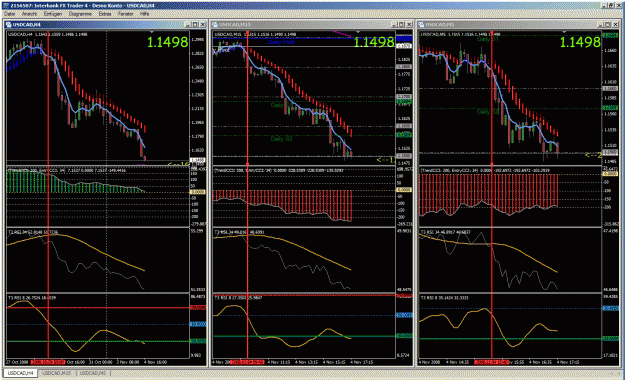The height and width of the screenshot is (380, 625).
Task: Click the Daily Pivot label in M15 chart
Action: click(281, 41)
